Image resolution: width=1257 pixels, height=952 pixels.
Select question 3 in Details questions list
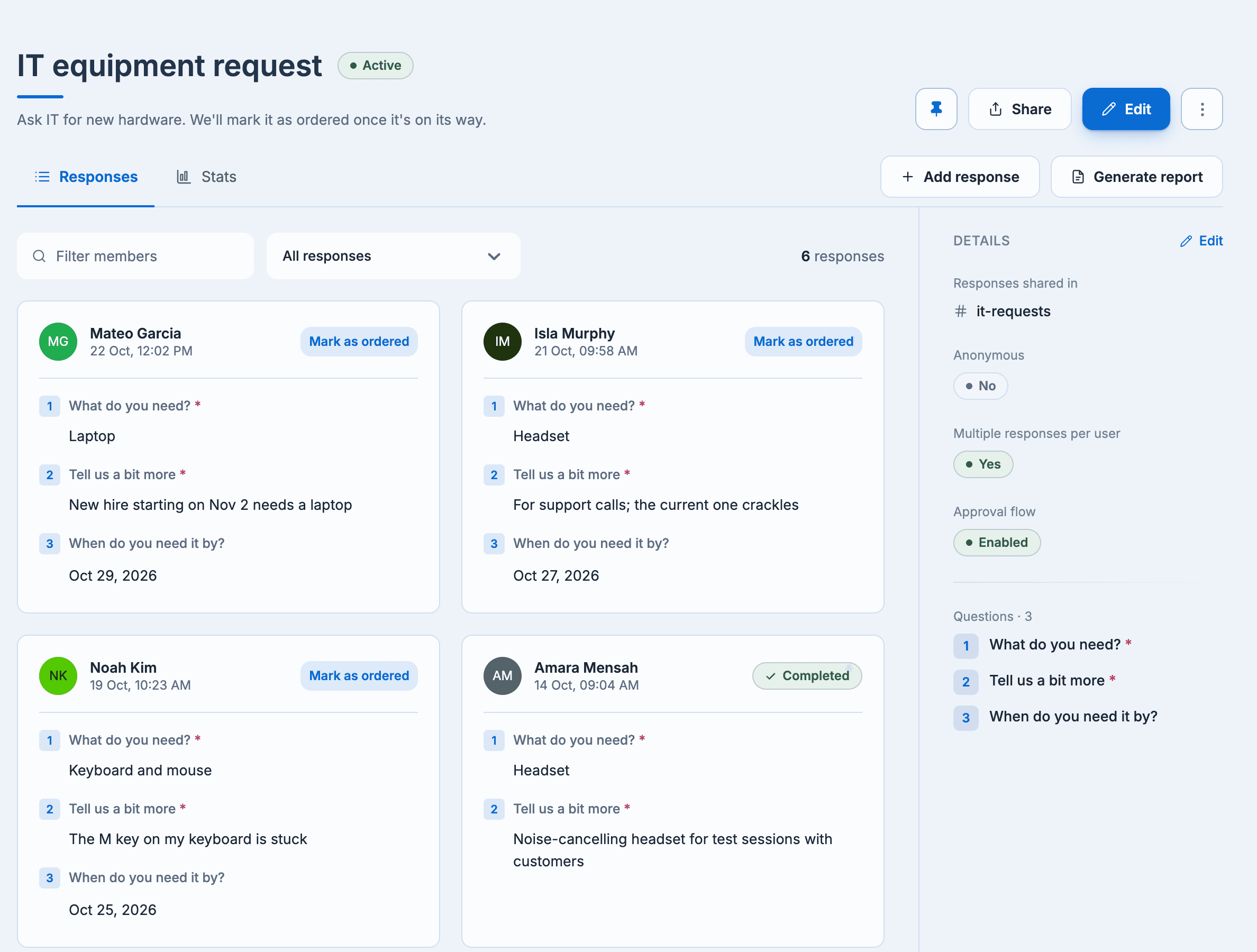1055,717
